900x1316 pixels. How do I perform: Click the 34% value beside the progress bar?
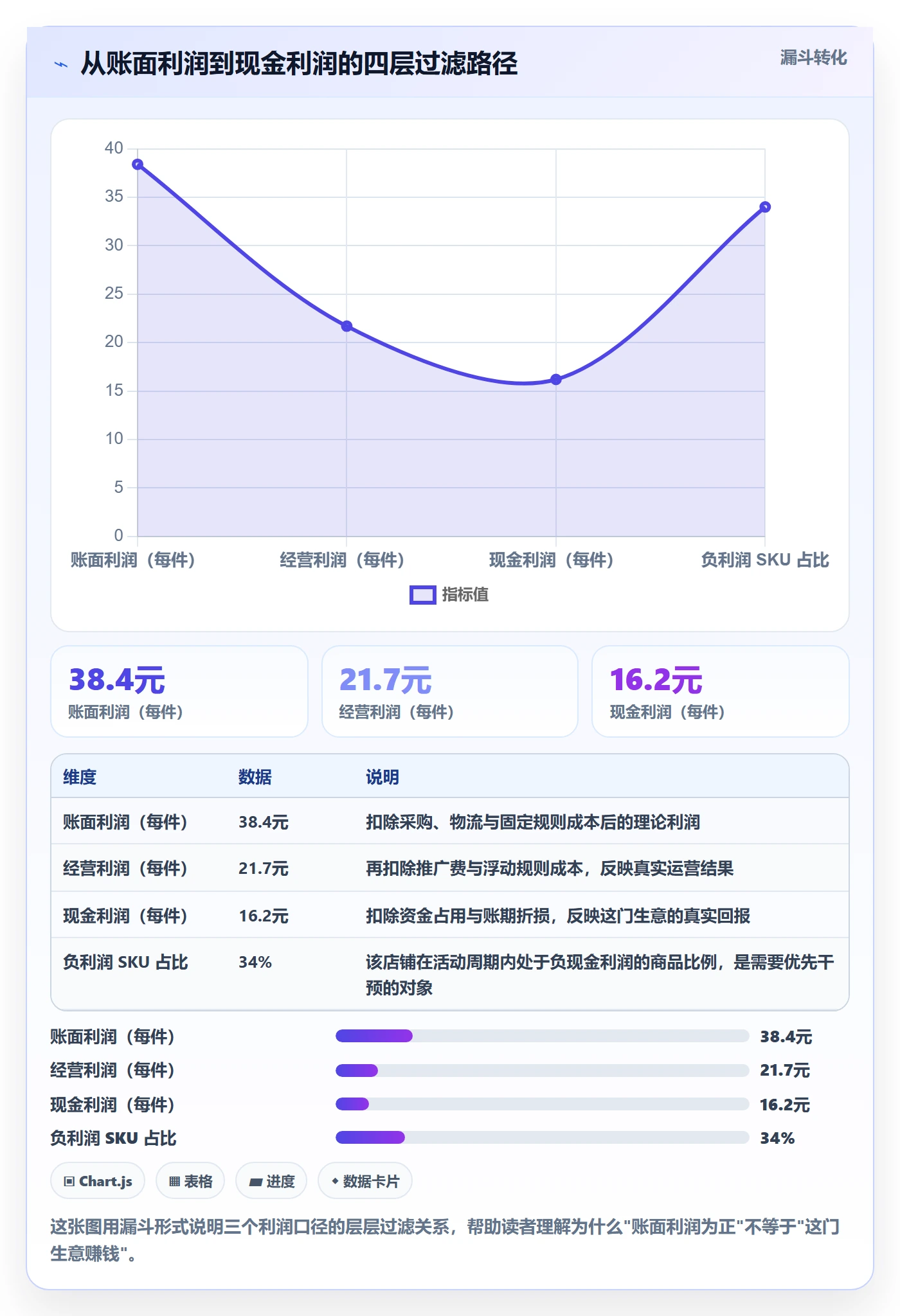click(x=777, y=1138)
